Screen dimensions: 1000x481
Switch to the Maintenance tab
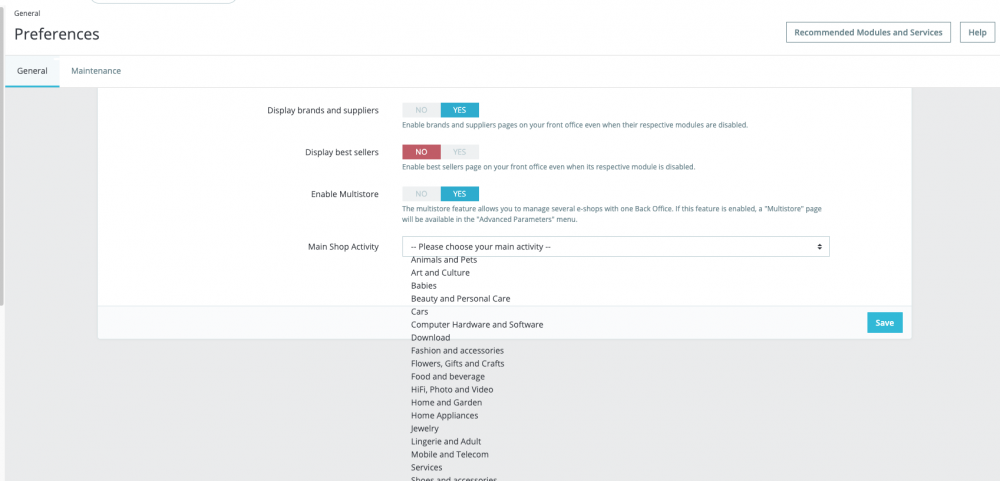[96, 71]
